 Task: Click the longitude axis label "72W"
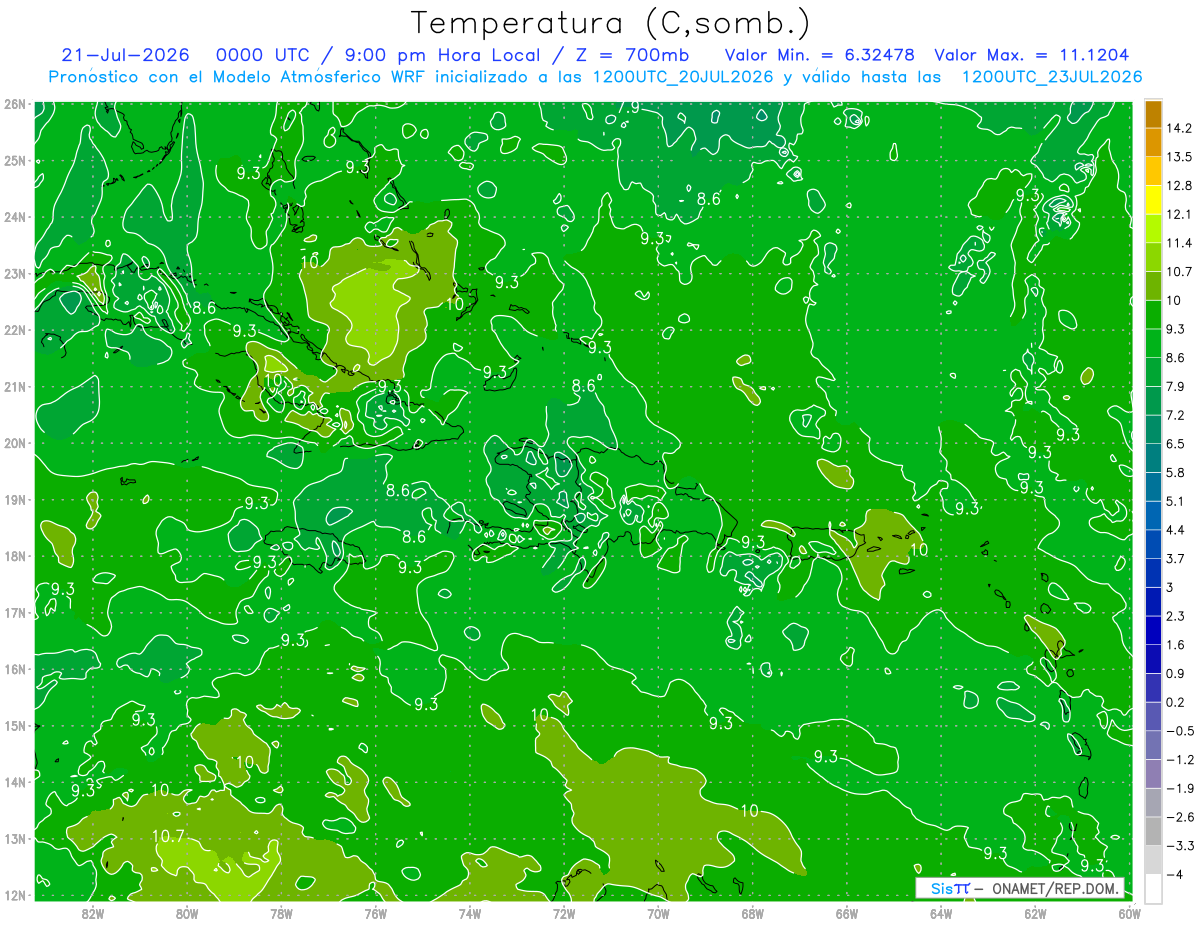(x=564, y=913)
